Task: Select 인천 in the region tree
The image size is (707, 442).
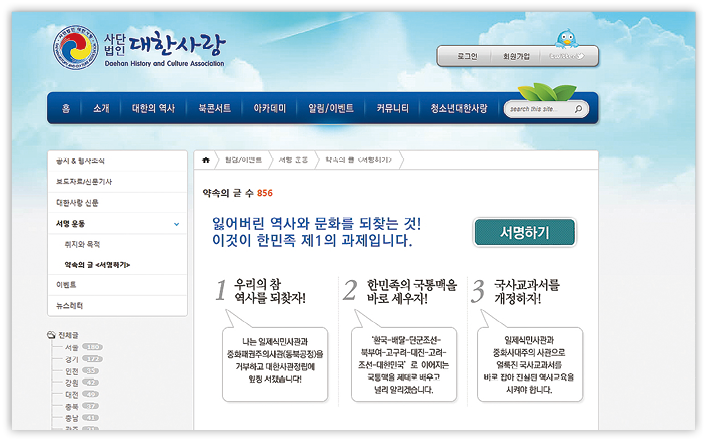Action: click(72, 370)
